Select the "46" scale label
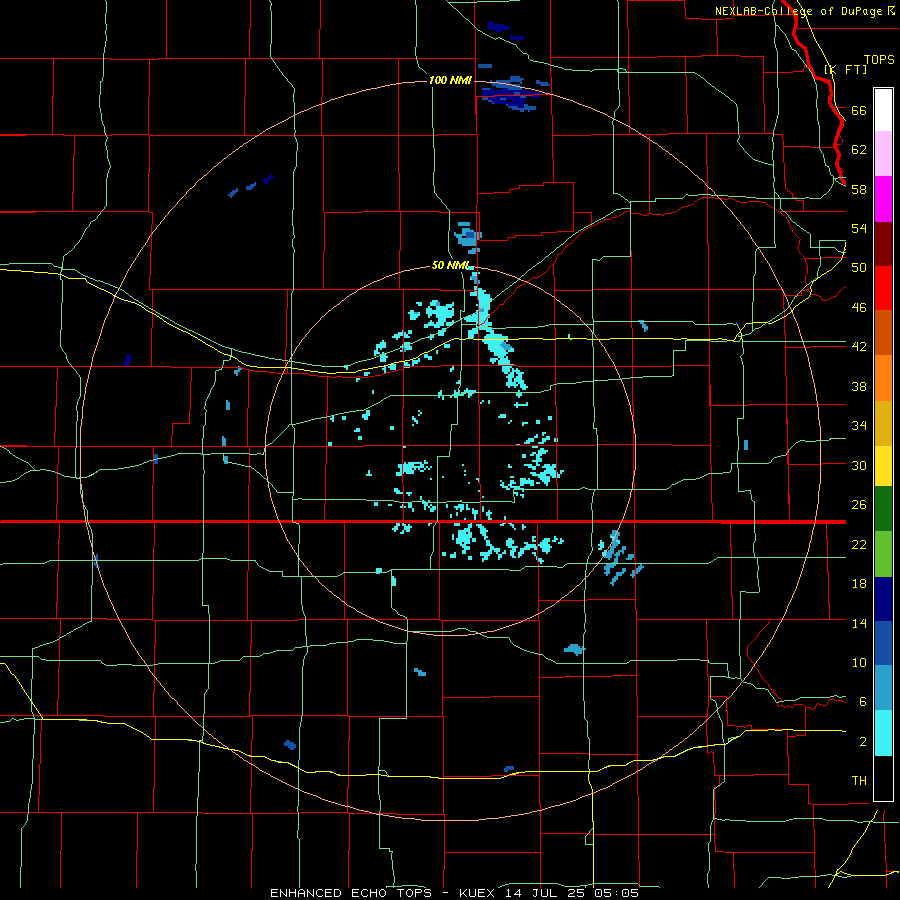This screenshot has height=900, width=900. 859,308
